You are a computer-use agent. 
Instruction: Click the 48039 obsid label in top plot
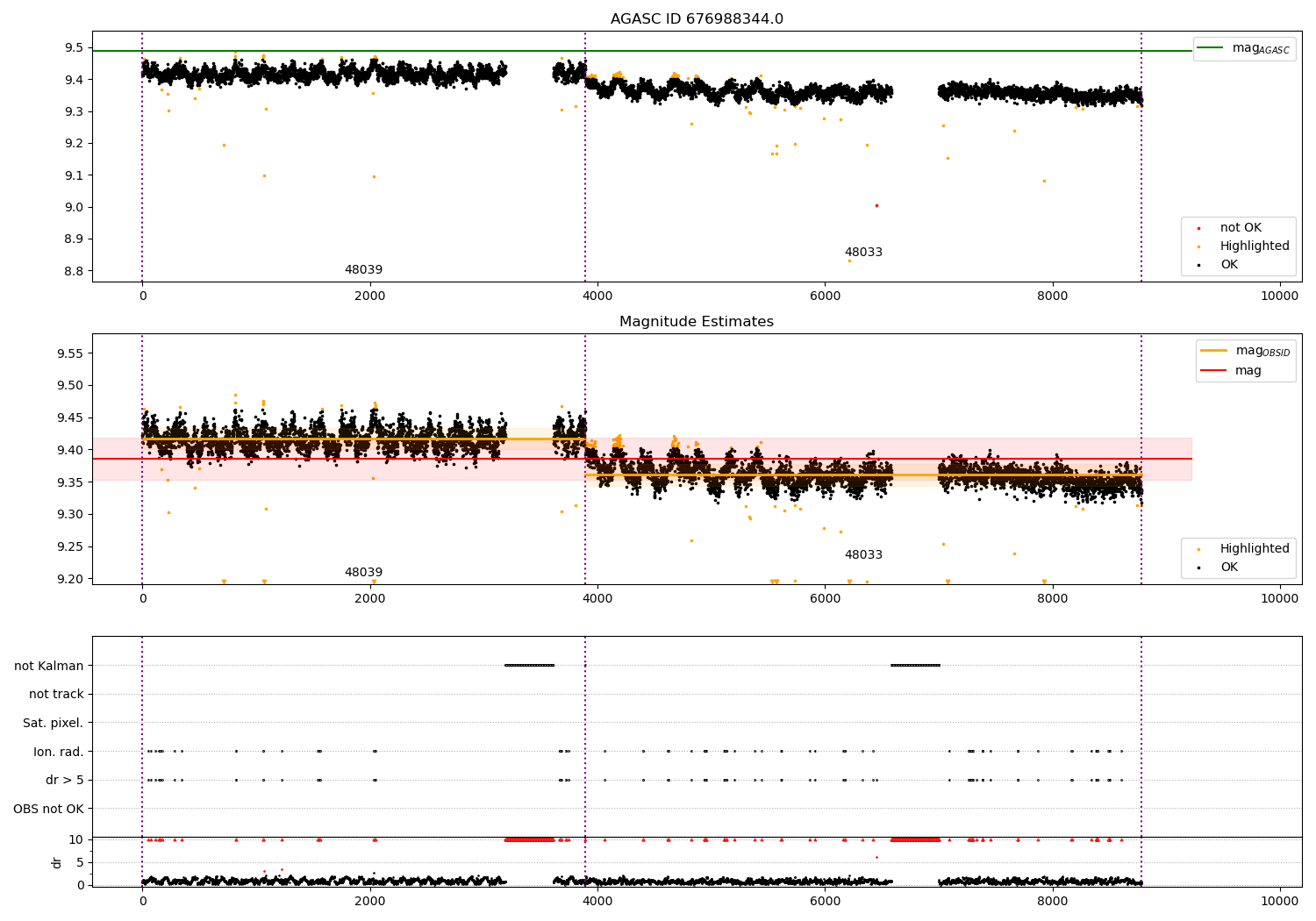coord(363,270)
